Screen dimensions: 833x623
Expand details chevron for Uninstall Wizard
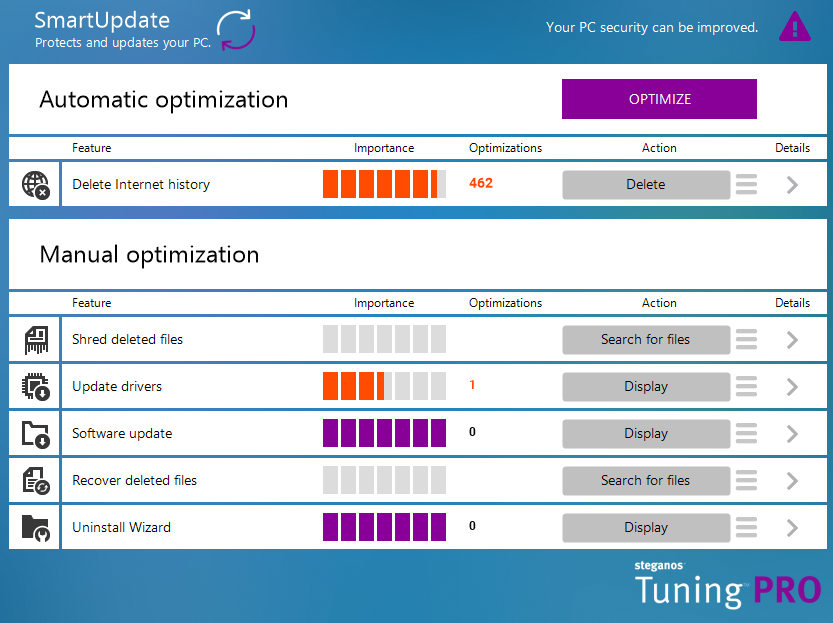(792, 528)
